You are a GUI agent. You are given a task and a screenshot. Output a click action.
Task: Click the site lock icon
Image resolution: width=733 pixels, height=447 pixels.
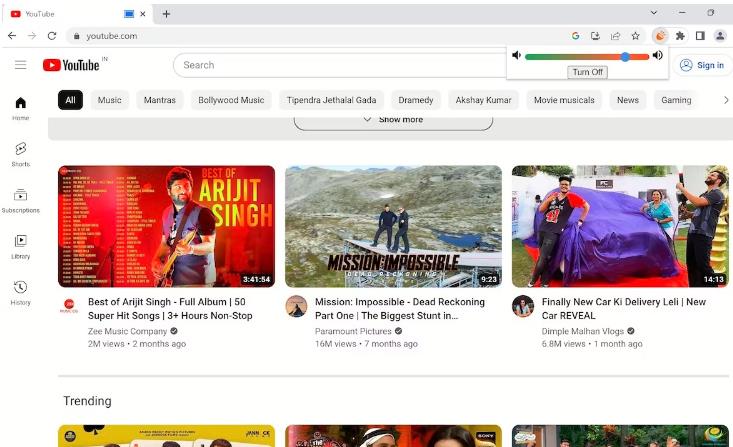click(x=77, y=36)
